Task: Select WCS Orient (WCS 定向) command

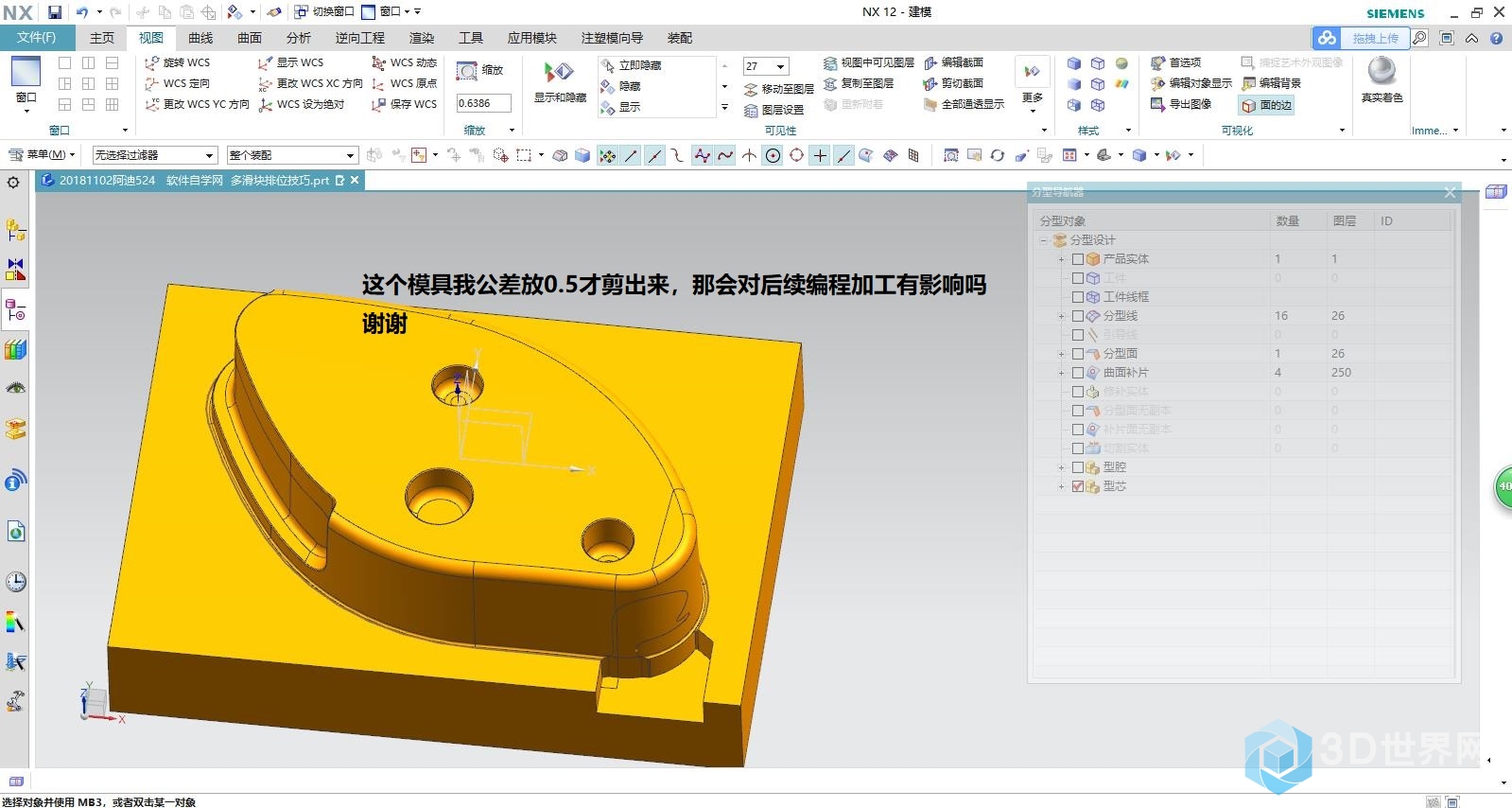Action: [x=178, y=83]
